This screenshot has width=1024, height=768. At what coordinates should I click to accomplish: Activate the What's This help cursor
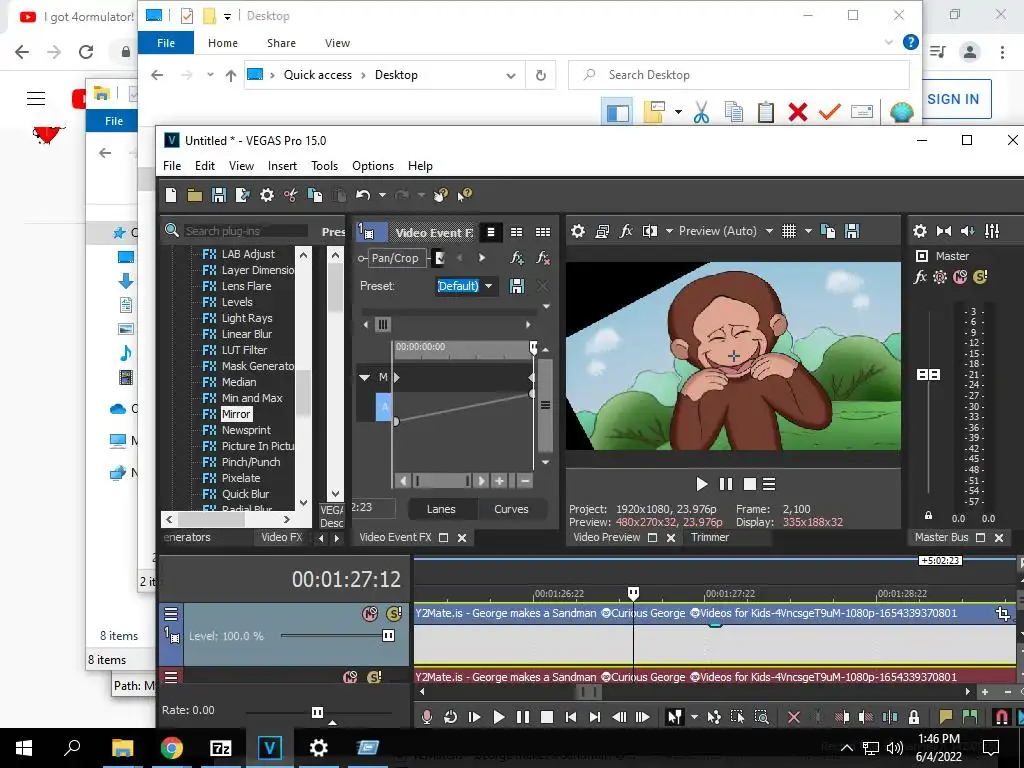(x=465, y=195)
